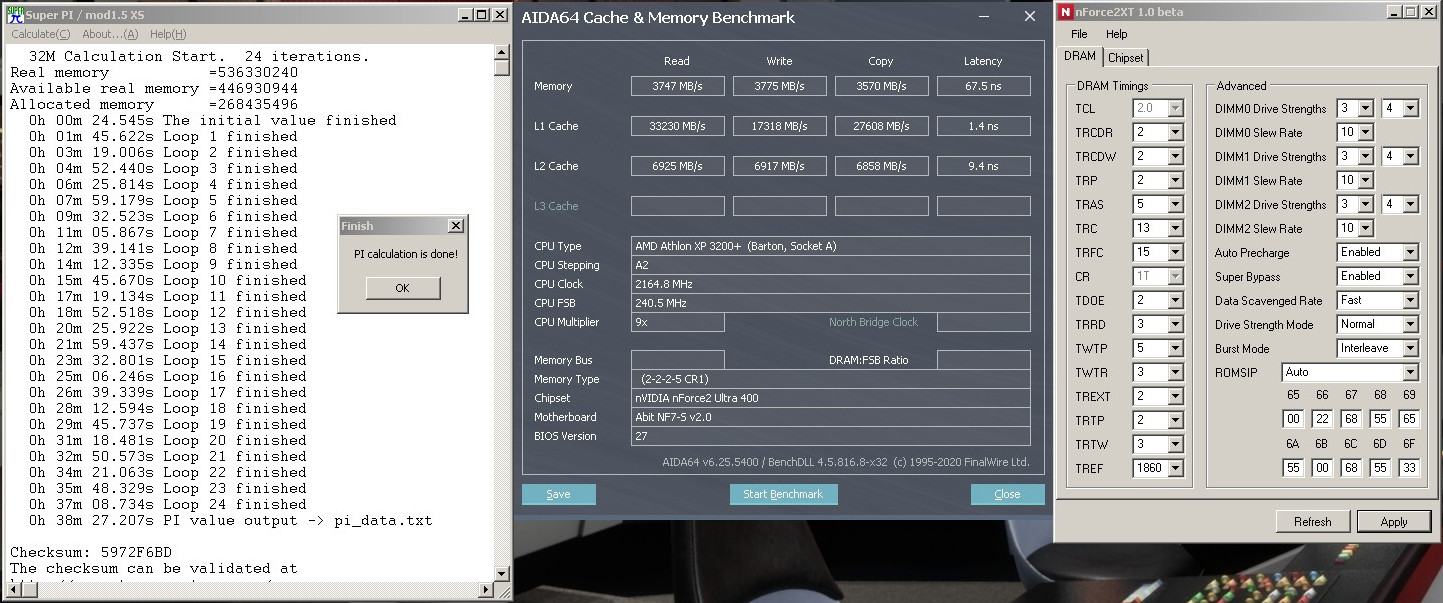The height and width of the screenshot is (603, 1443).
Task: Open the DIMM1 Slew Rate dropdown
Action: (x=1365, y=180)
